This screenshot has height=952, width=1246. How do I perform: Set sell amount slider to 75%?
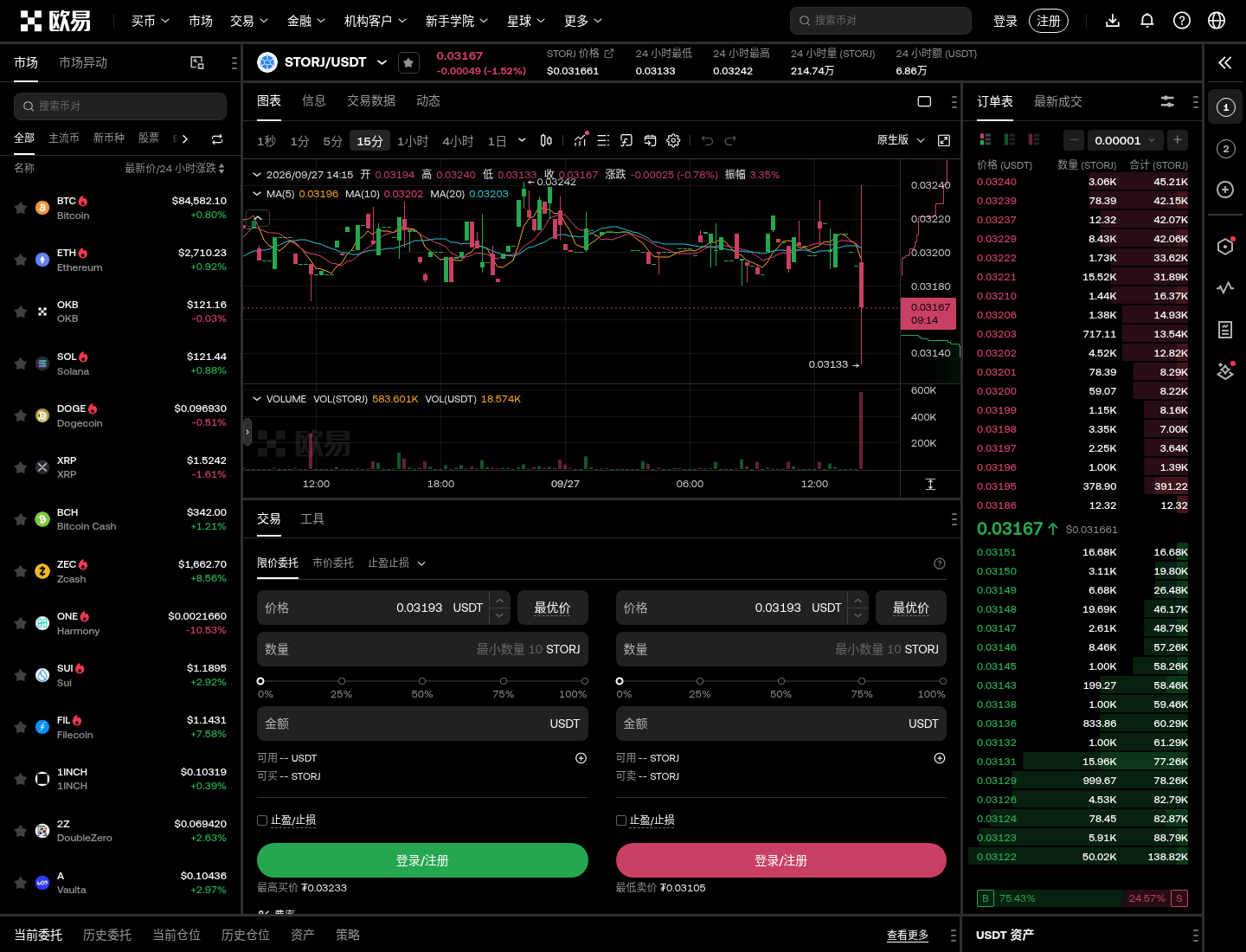pos(862,681)
